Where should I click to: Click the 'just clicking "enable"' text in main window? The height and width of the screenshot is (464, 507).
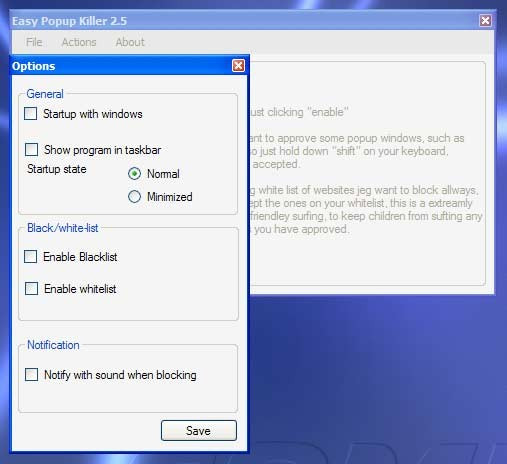(x=299, y=112)
